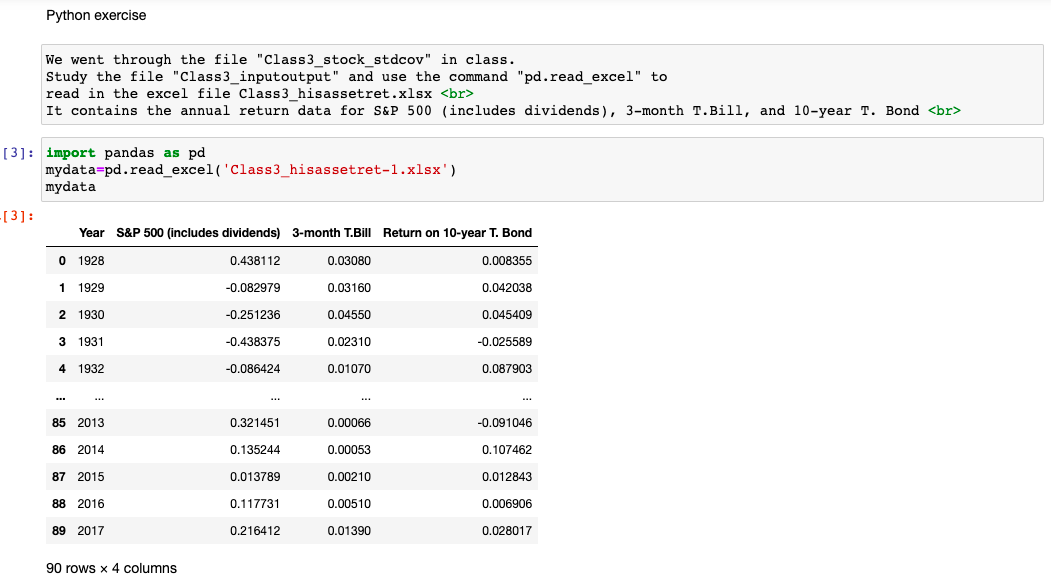The width and height of the screenshot is (1051, 585).
Task: Click the value -0.091046 for year 2013
Action: pos(505,422)
